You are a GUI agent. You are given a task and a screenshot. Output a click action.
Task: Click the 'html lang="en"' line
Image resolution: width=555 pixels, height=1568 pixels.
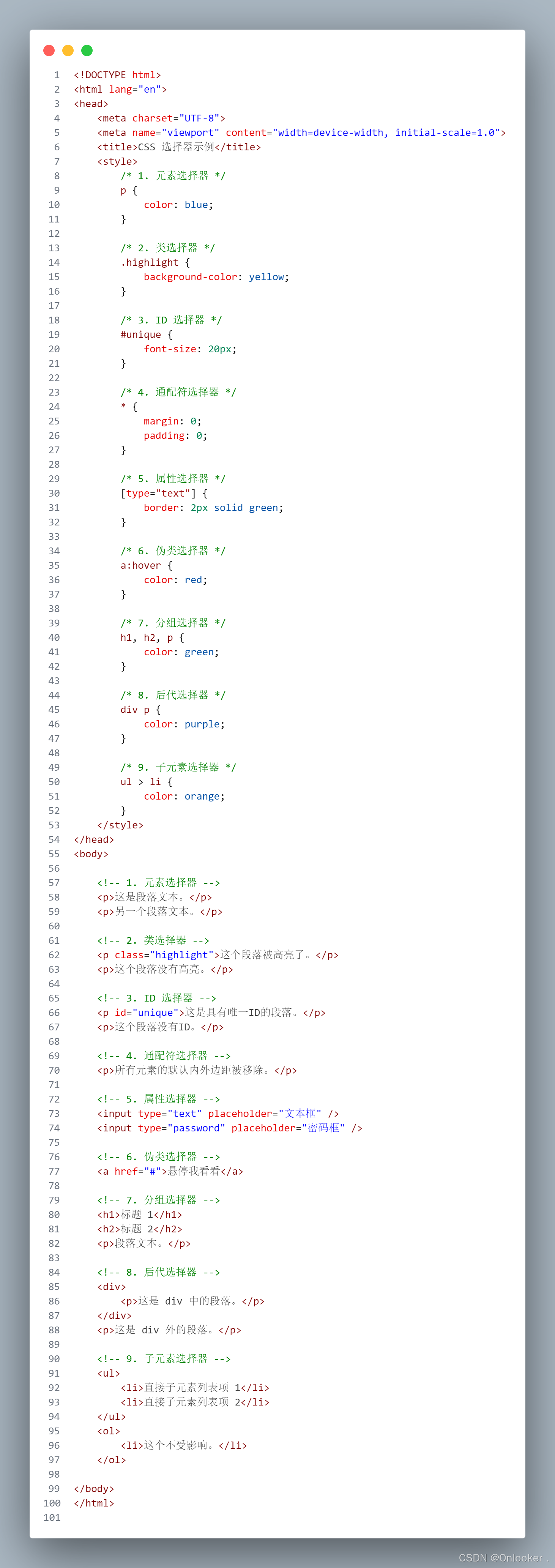click(x=120, y=90)
